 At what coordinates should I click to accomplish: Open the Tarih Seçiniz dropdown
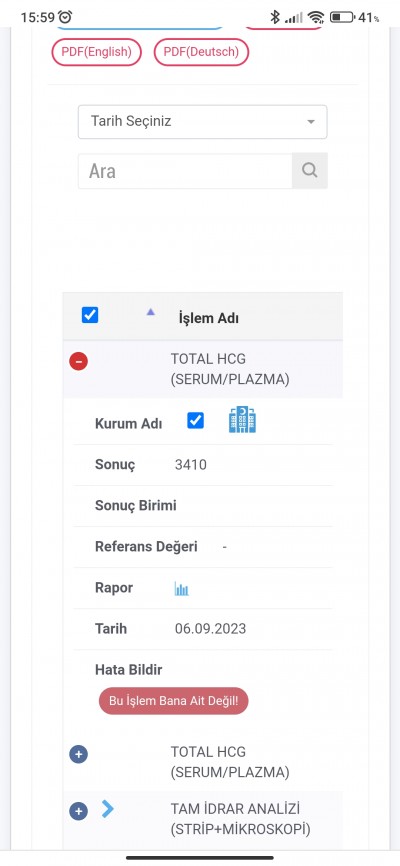(202, 122)
